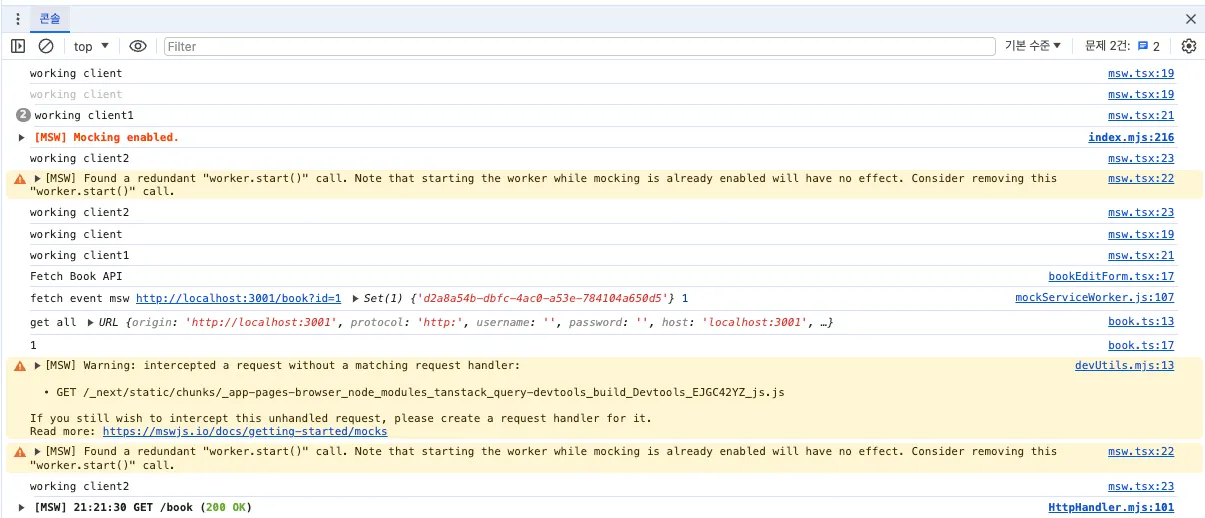This screenshot has width=1205, height=518.
Task: Select the '[MSW] Mocking enabled.' text
Action: pyautogui.click(x=106, y=137)
